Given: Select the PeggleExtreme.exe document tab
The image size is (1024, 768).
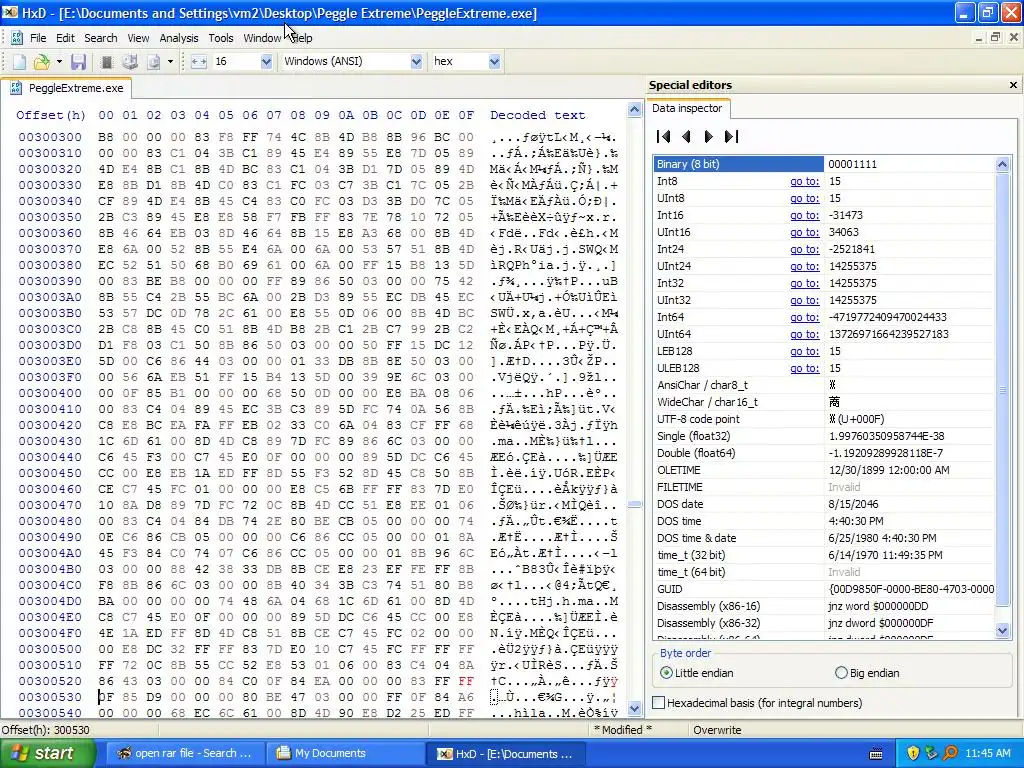Looking at the screenshot, I should coord(67,88).
